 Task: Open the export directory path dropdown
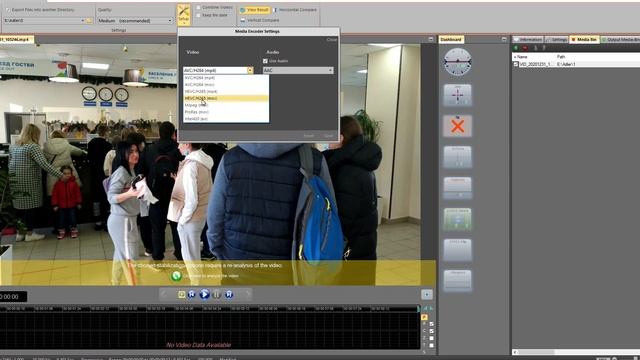tap(82, 20)
